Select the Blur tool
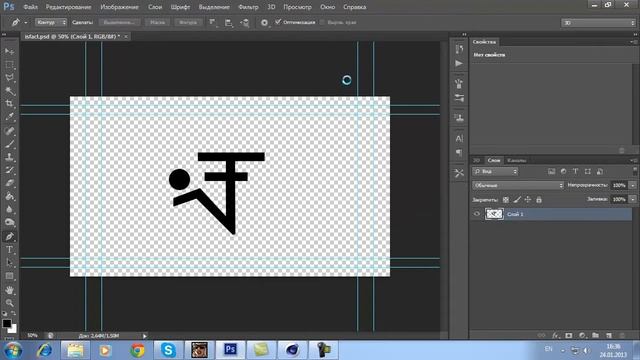This screenshot has width=640, height=360. pos(9,209)
